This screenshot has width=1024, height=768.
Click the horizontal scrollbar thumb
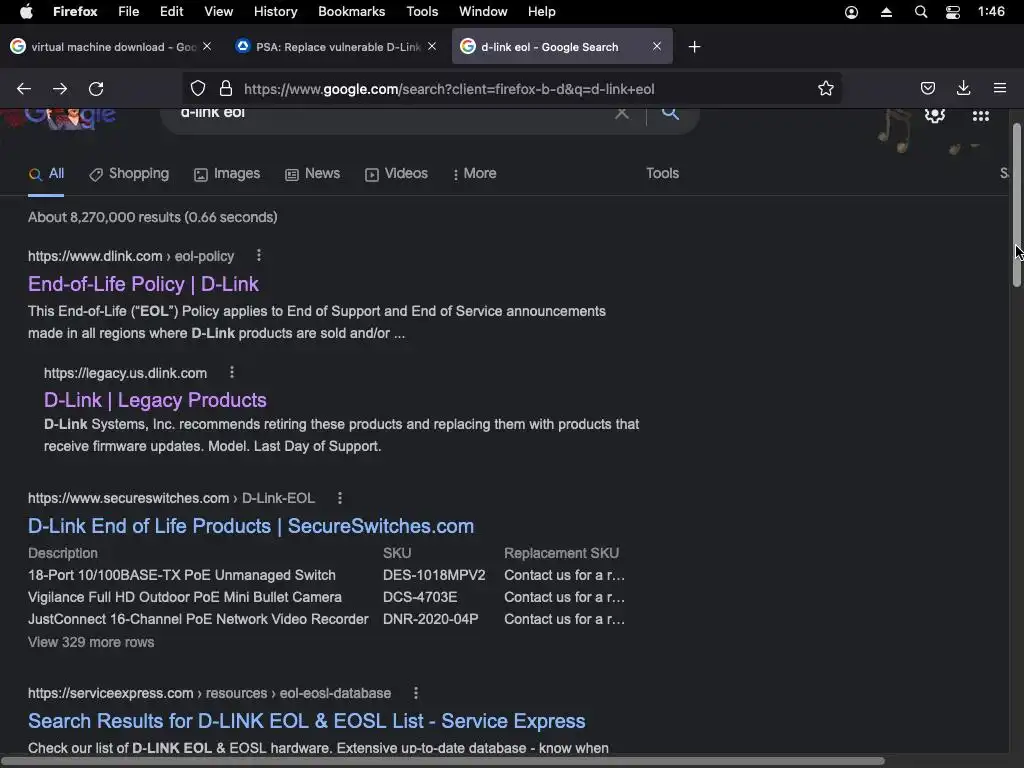pyautogui.click(x=442, y=761)
